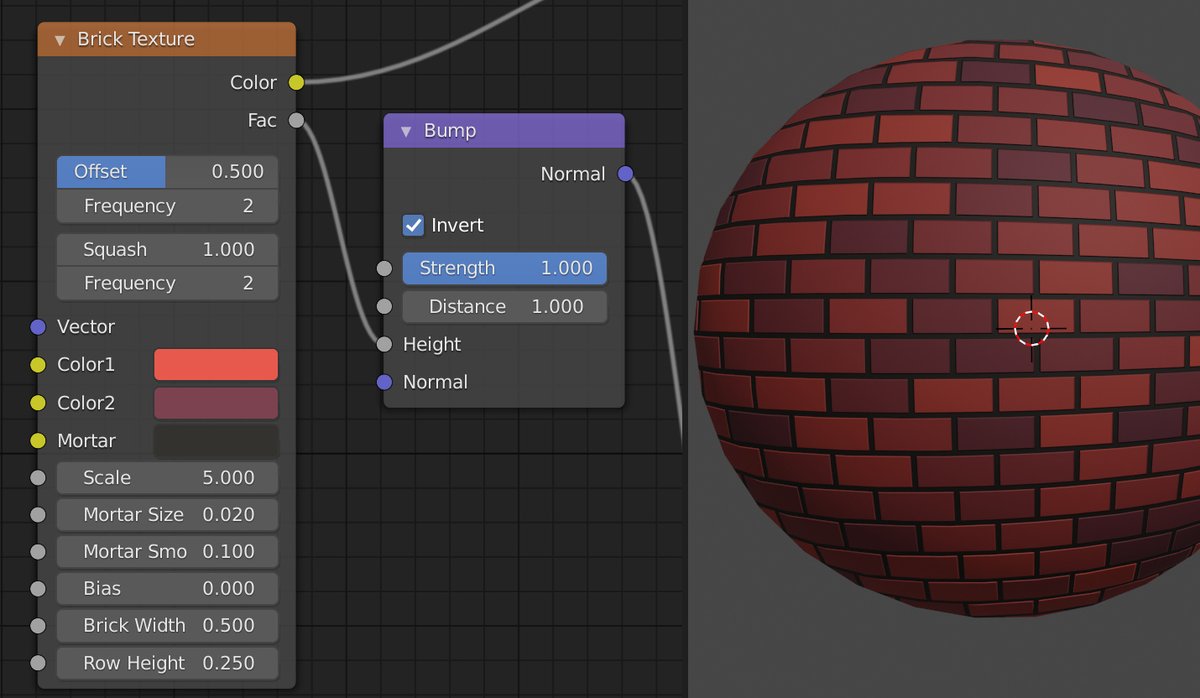Click the Row Height input socket
The image size is (1200, 698).
38,663
